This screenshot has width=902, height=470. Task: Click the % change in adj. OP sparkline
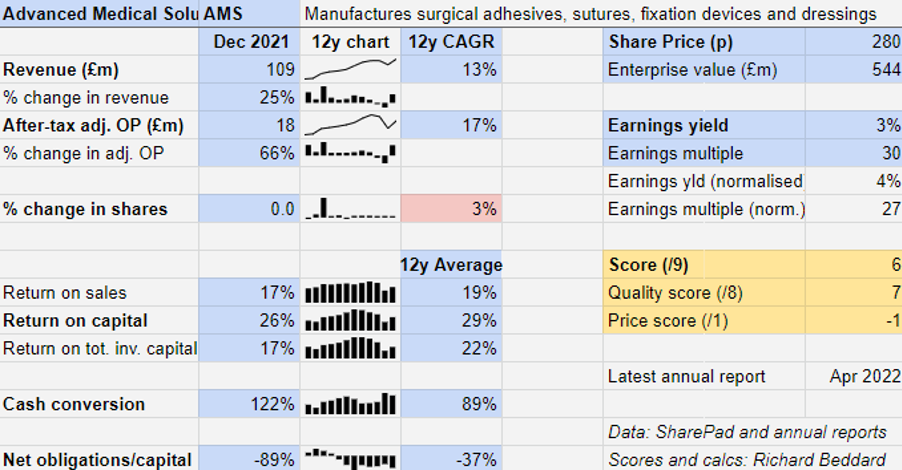[350, 154]
